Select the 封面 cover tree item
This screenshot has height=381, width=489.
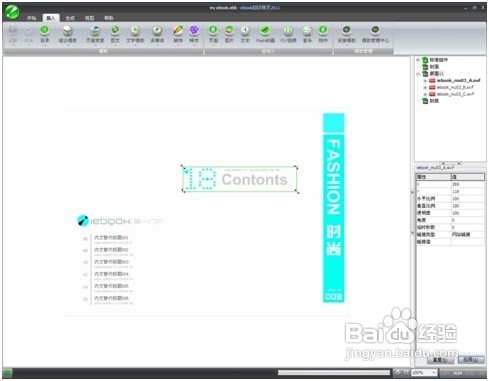434,67
